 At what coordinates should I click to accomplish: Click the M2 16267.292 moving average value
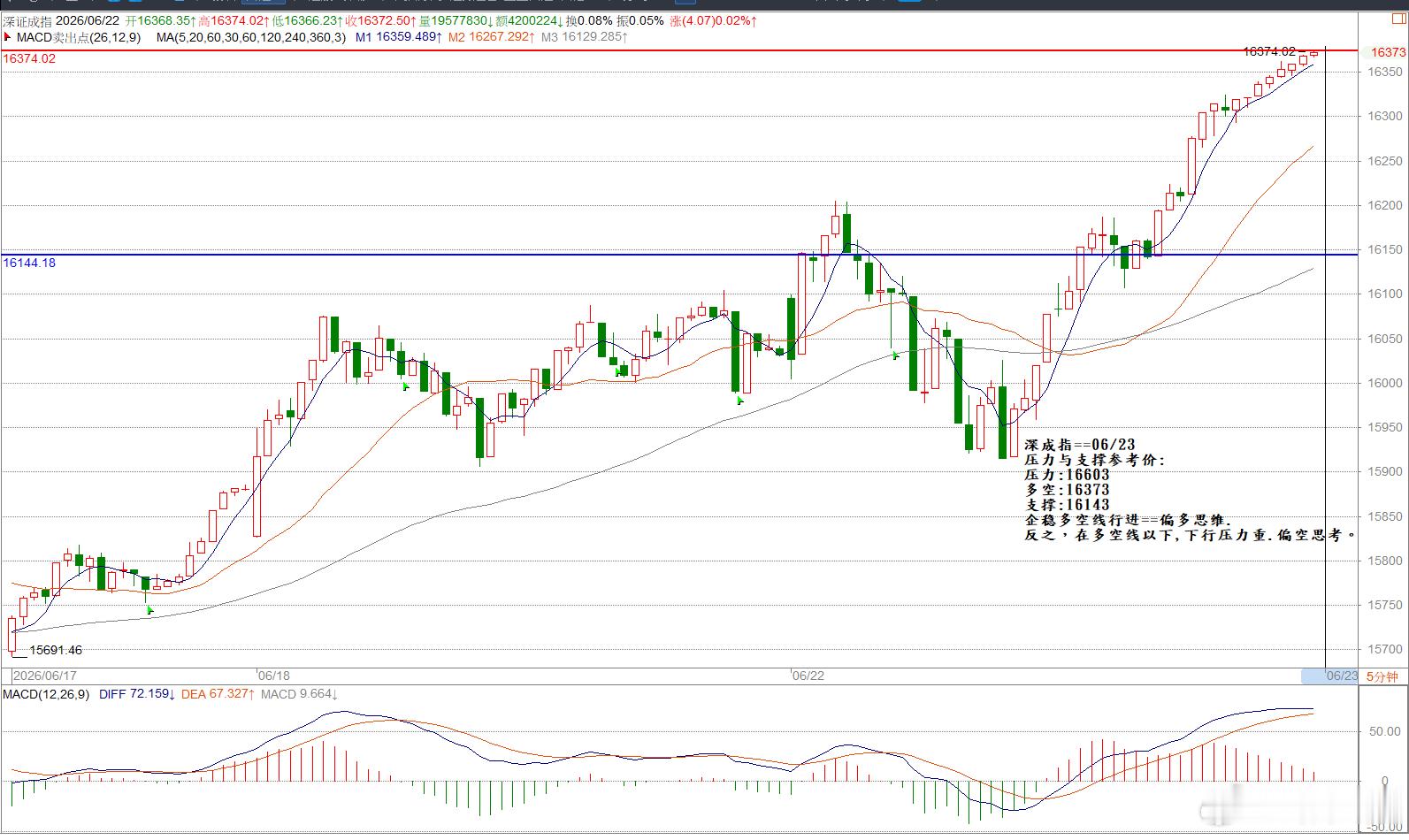492,37
